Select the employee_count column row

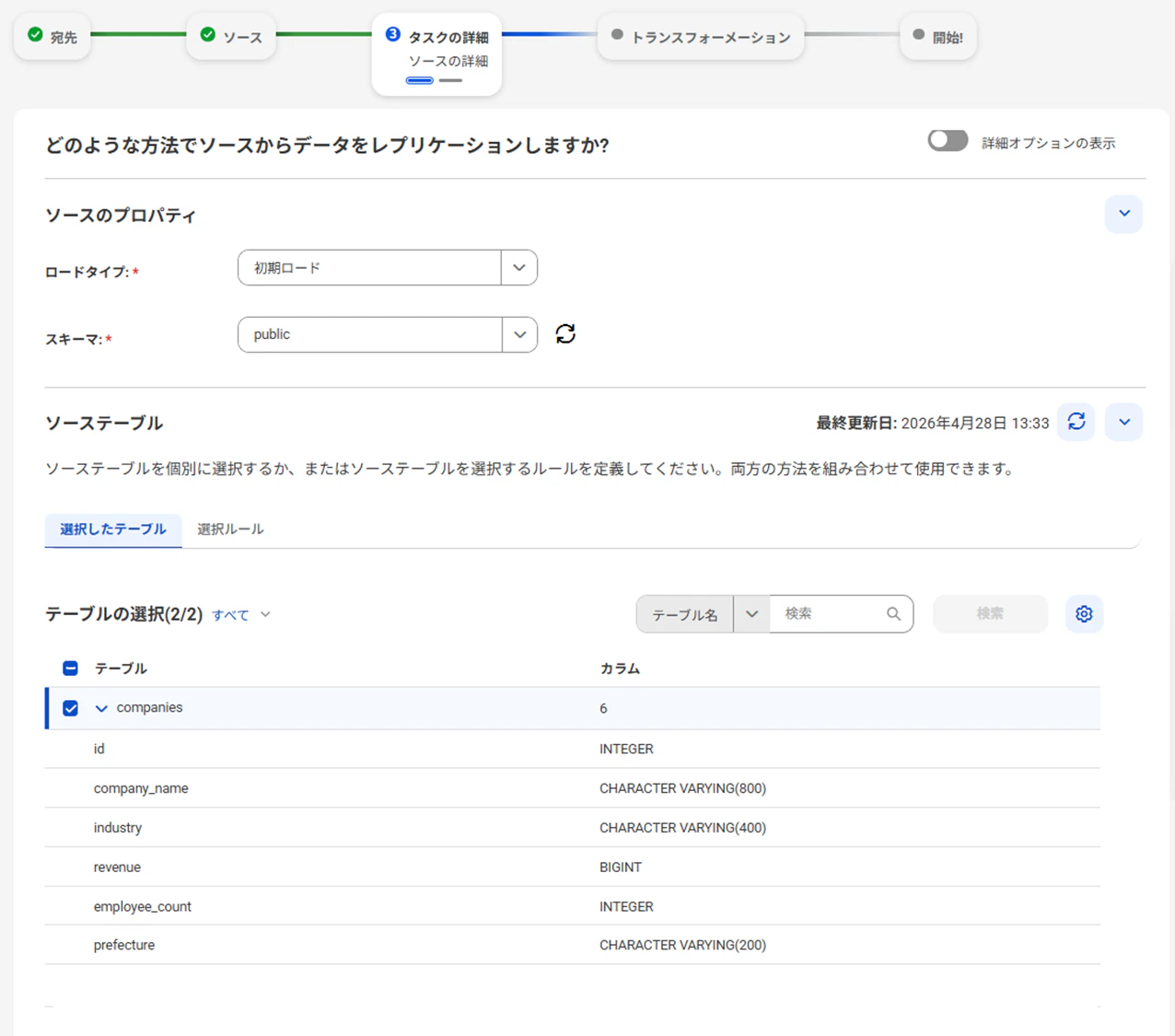pos(572,906)
